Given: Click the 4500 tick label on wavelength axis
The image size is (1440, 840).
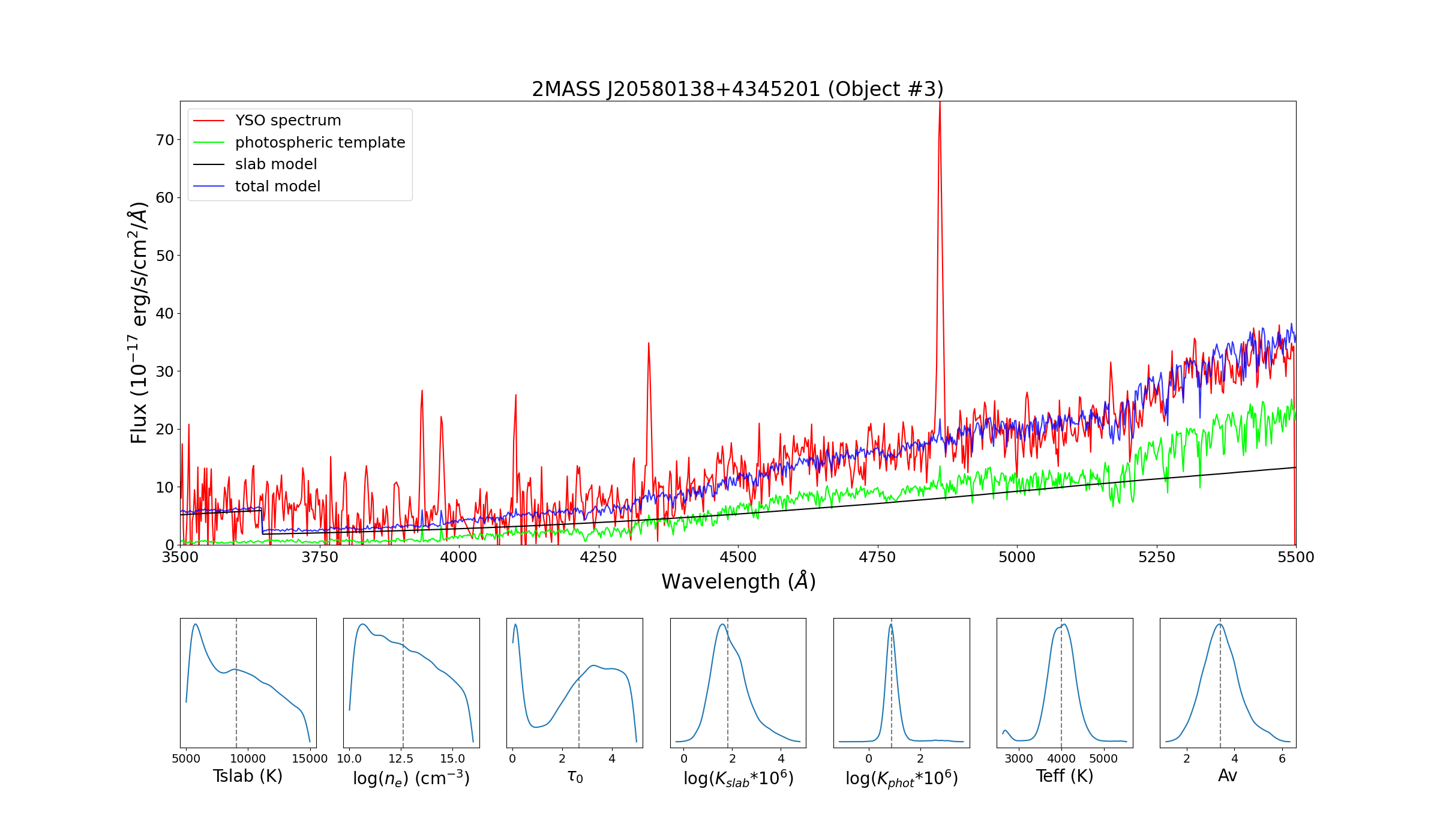Looking at the screenshot, I should click(x=738, y=557).
